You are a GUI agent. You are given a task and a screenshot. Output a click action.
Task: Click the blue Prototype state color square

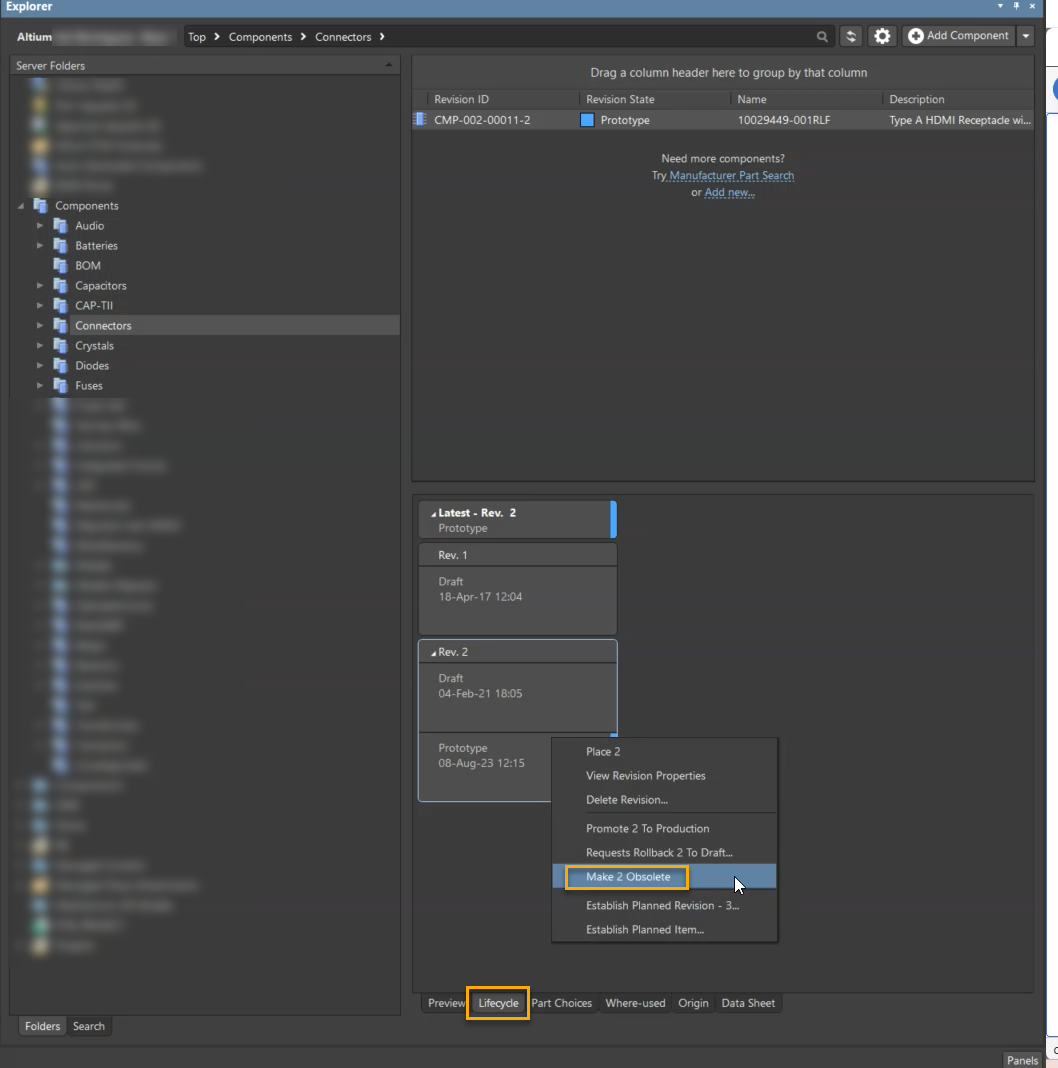pos(588,120)
